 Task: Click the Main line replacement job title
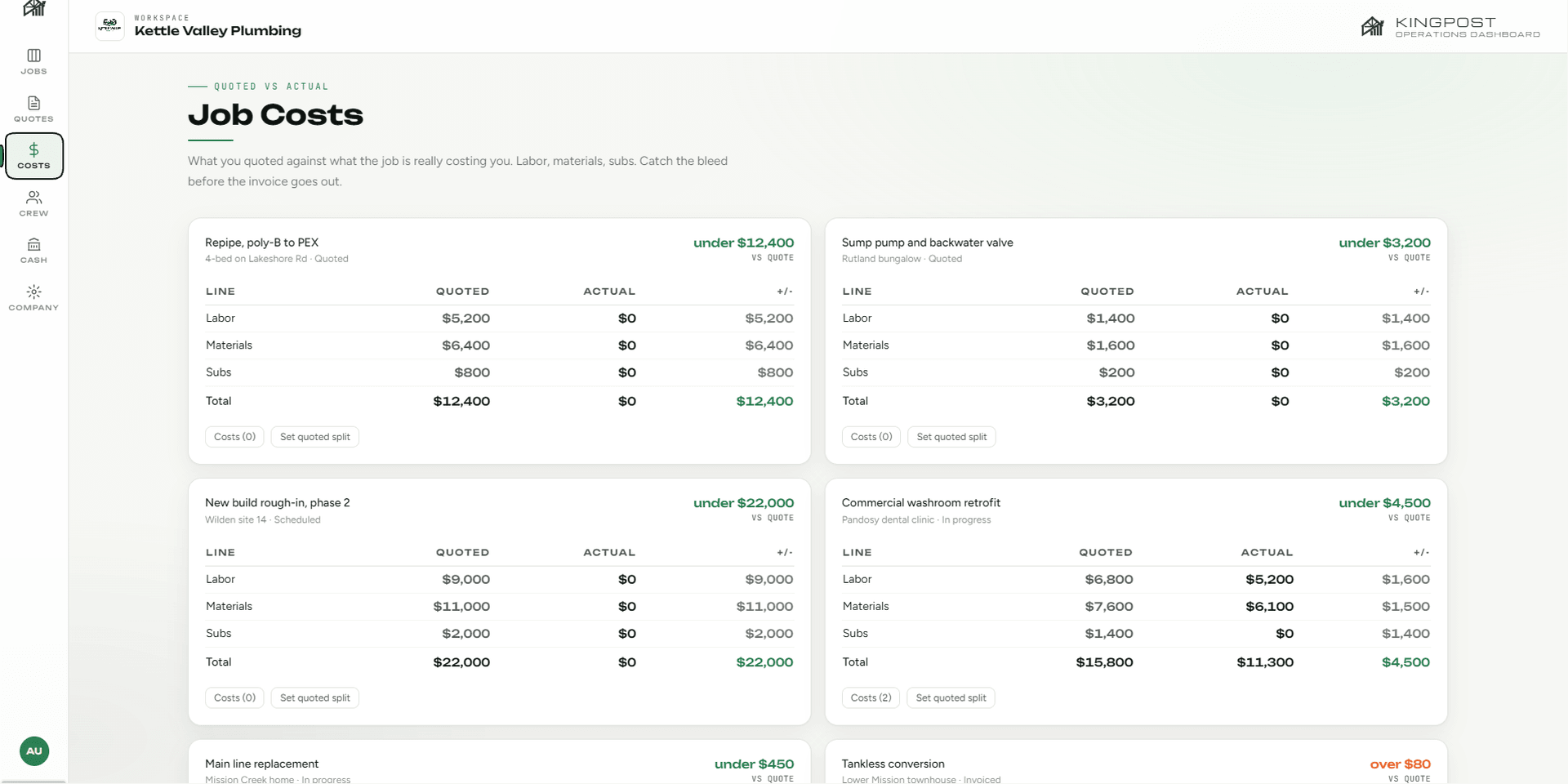(x=262, y=764)
